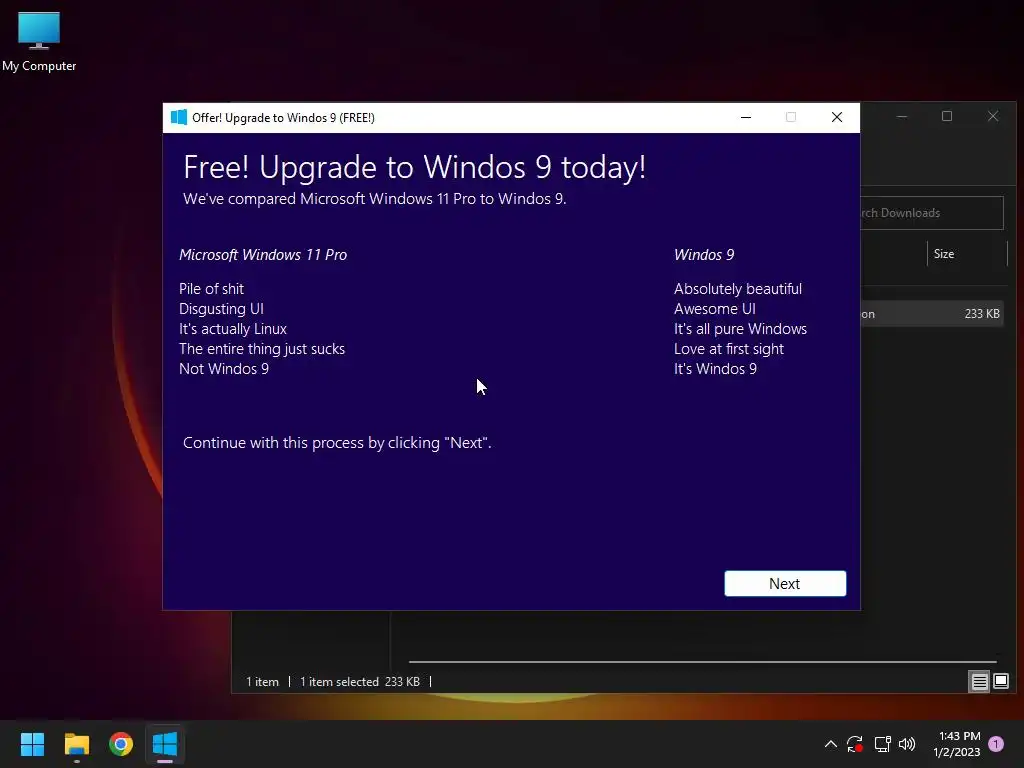Open the notification badge
Viewport: 1024px width, 768px height.
coord(996,744)
